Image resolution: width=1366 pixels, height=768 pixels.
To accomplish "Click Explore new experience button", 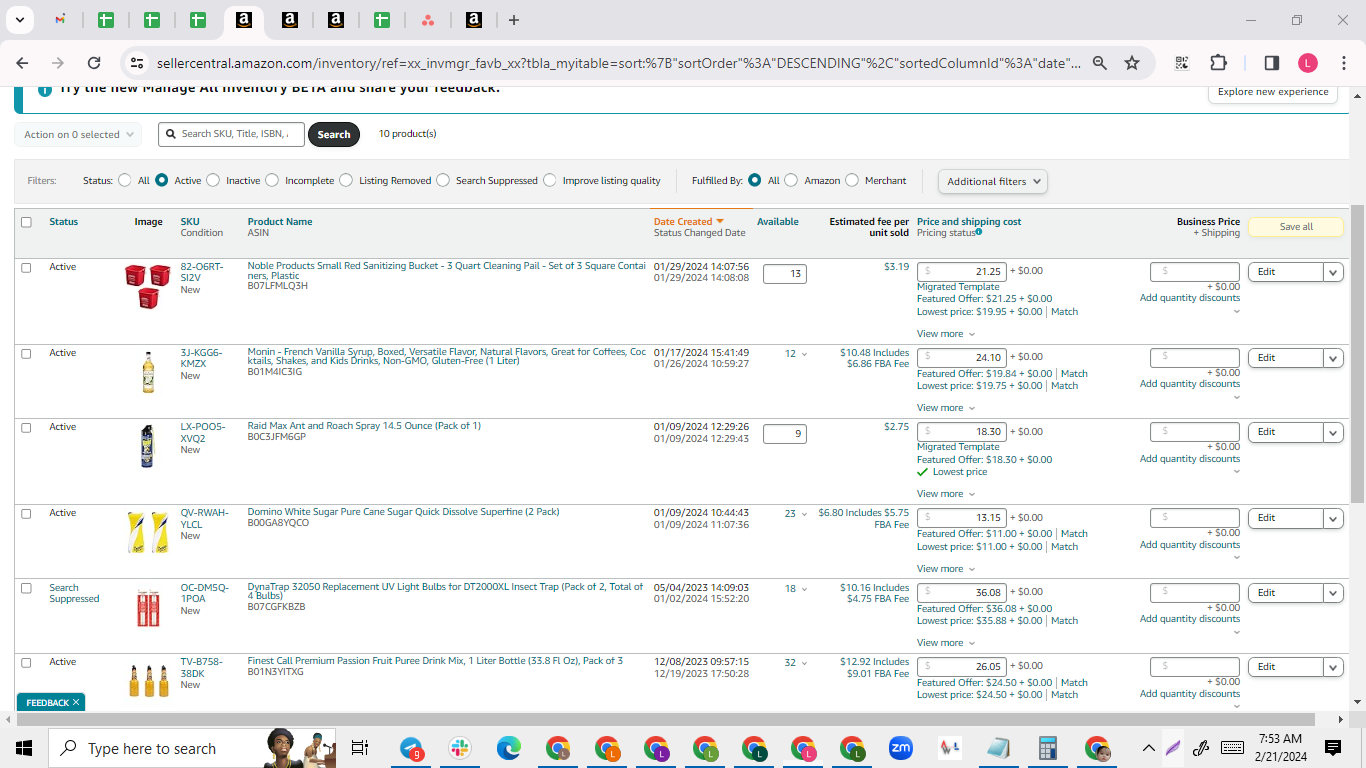I will coord(1273,92).
